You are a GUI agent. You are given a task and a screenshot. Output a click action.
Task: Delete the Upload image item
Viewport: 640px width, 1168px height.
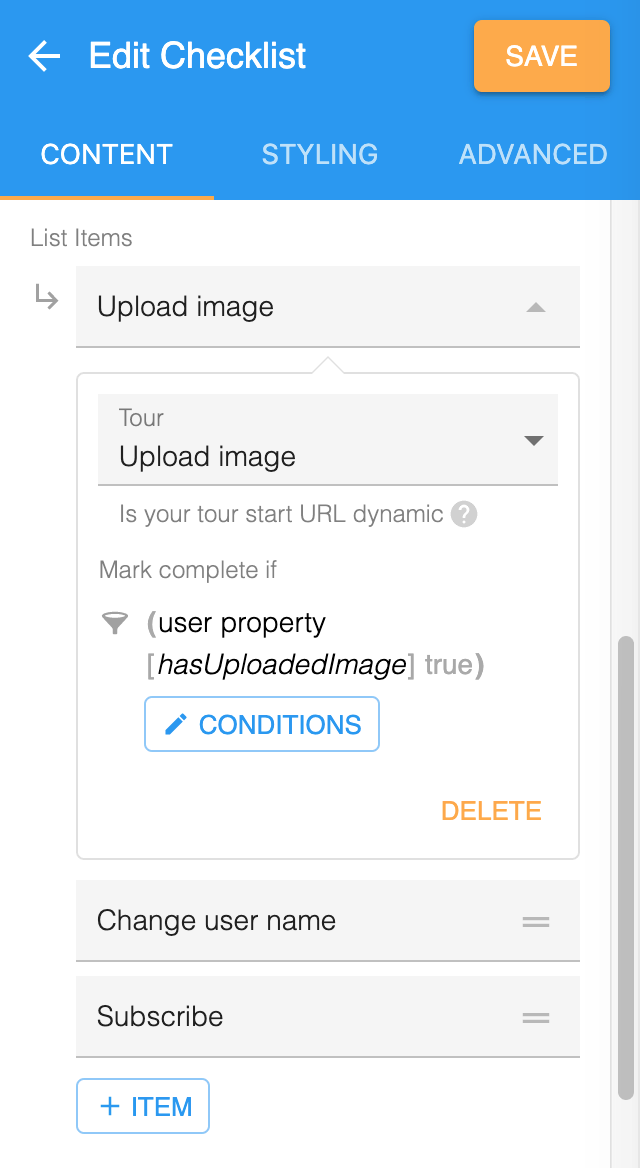point(491,810)
